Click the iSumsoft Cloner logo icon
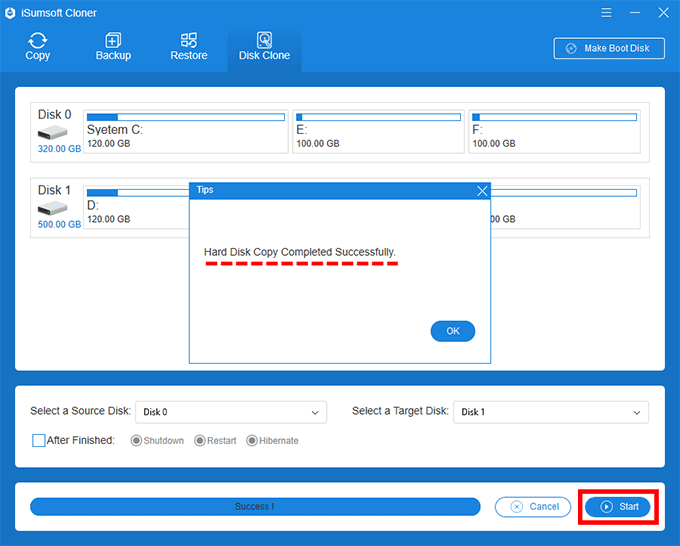Image resolution: width=680 pixels, height=546 pixels. (11, 13)
